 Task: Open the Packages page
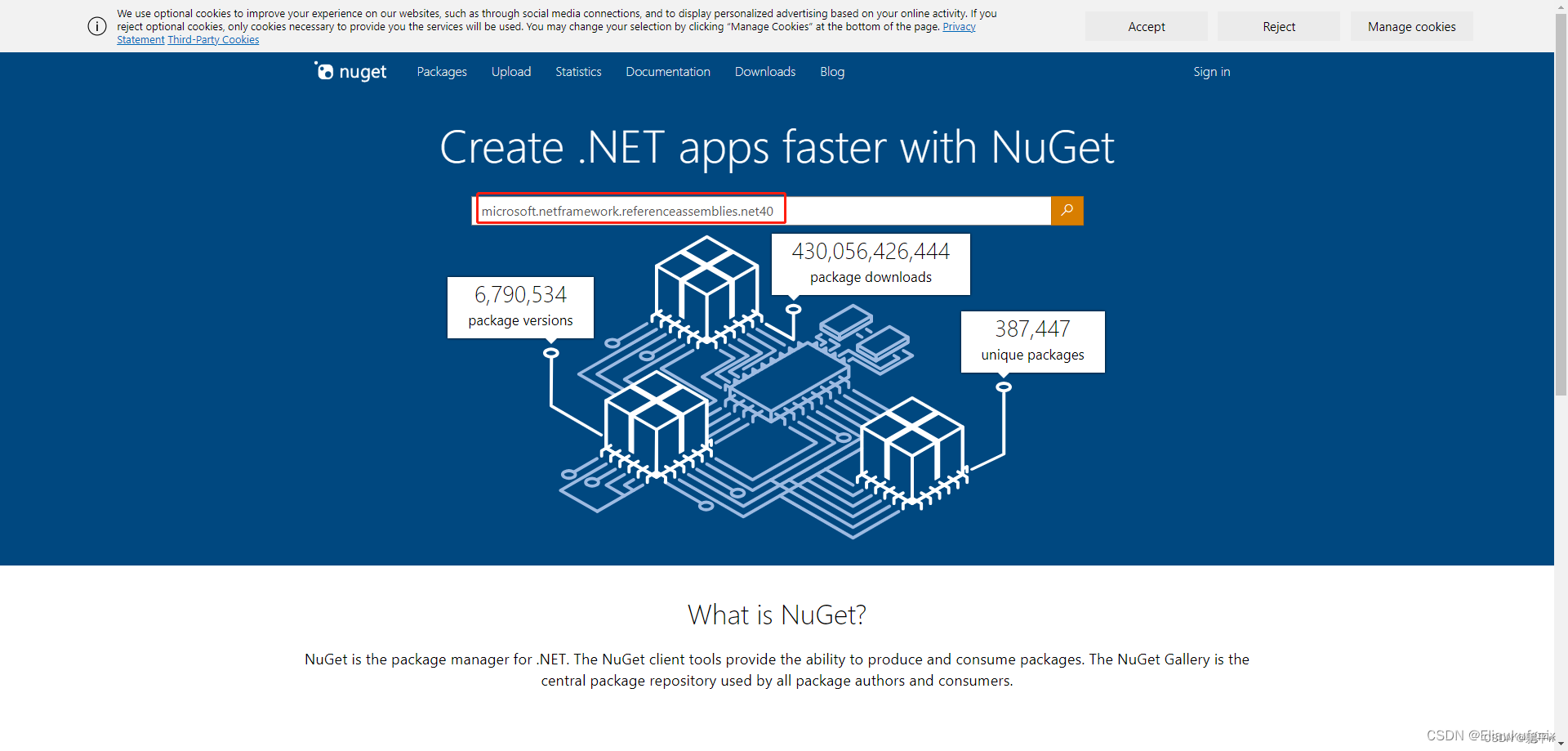tap(441, 72)
